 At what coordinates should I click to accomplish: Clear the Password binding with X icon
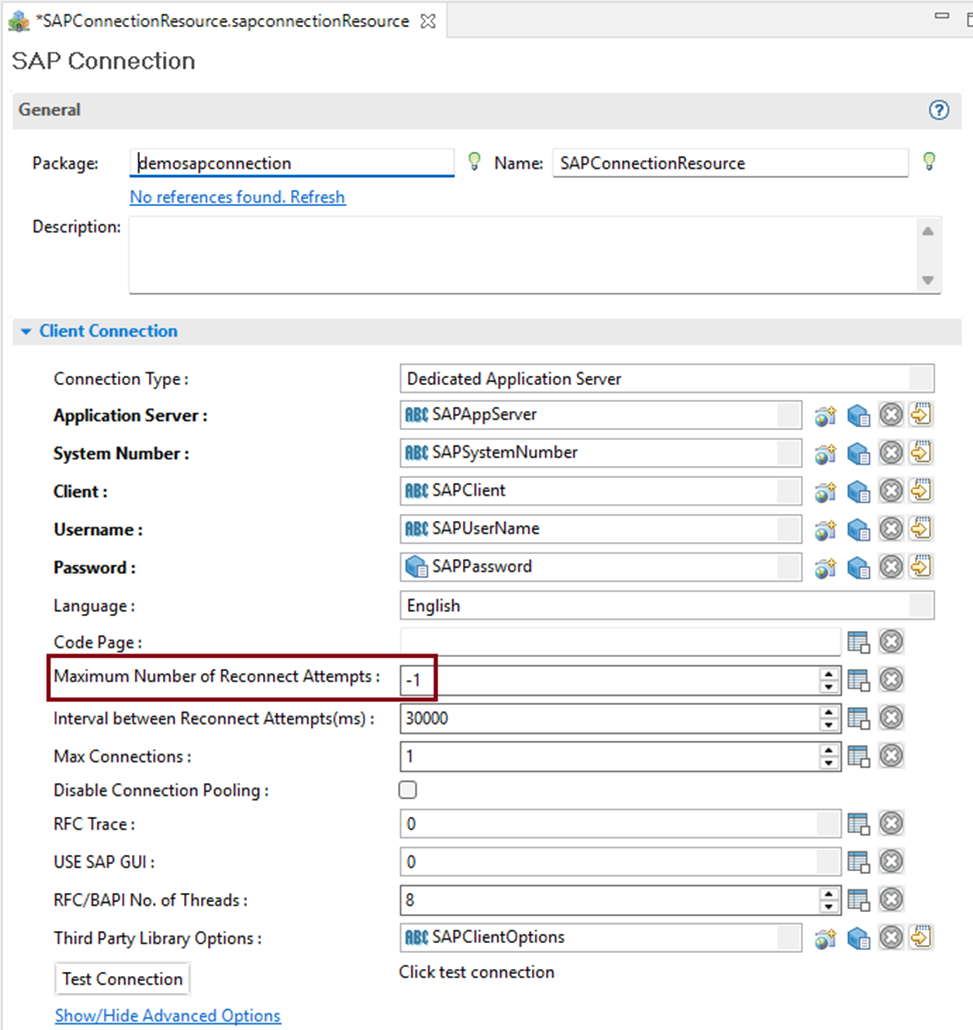pyautogui.click(x=892, y=567)
